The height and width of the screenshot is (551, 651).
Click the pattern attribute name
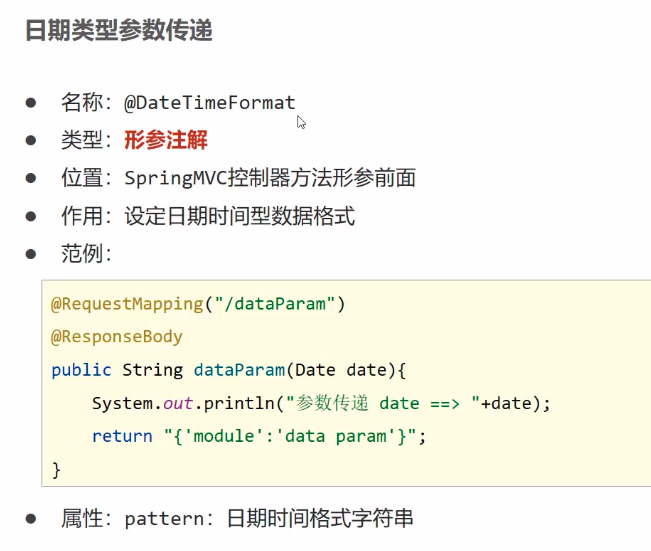click(x=164, y=519)
